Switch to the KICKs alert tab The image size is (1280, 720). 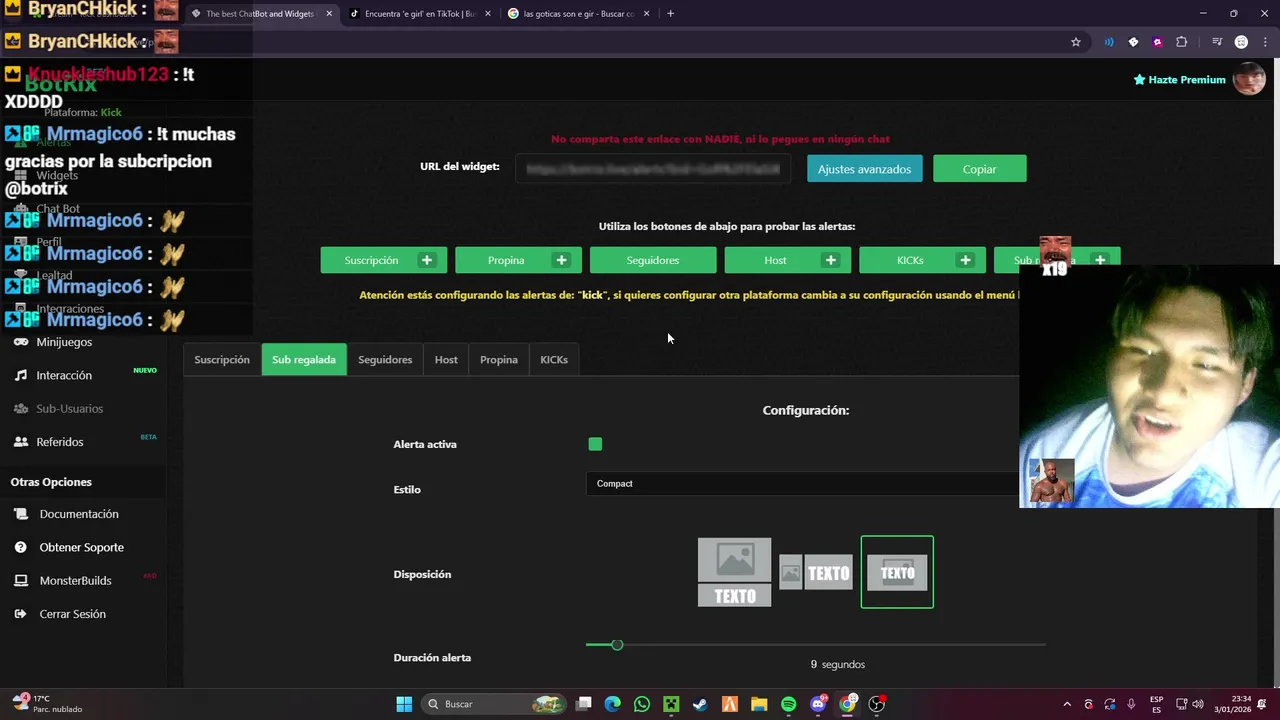point(554,360)
